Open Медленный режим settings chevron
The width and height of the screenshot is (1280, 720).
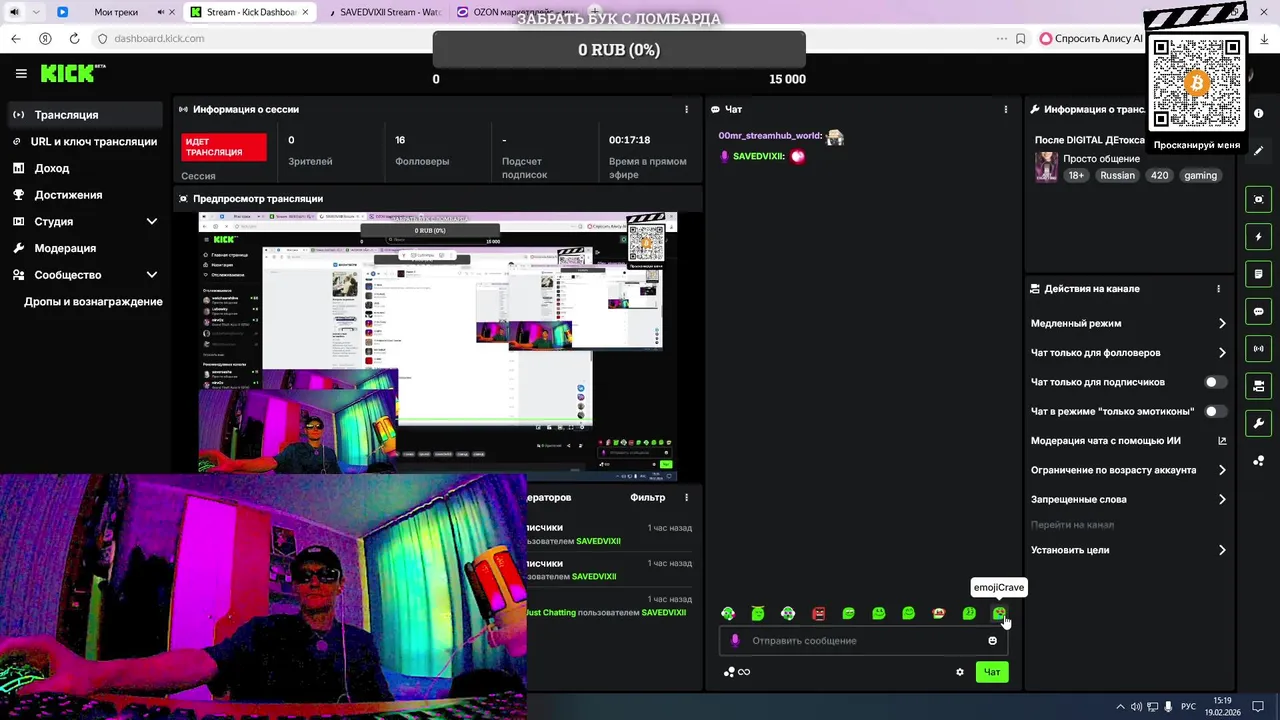[1222, 323]
